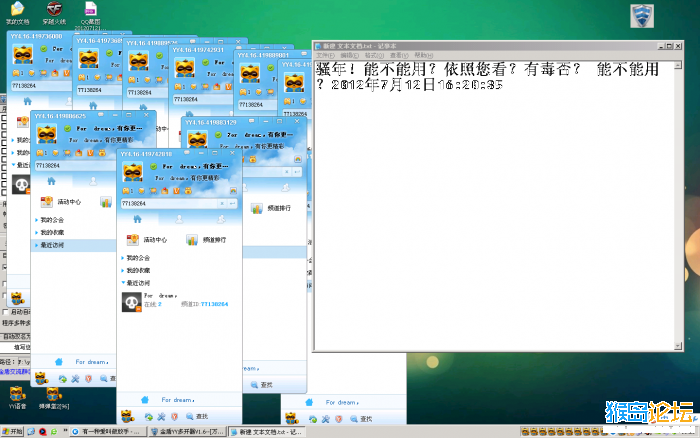Open the status icon in YY window 419883129

pos(218,135)
